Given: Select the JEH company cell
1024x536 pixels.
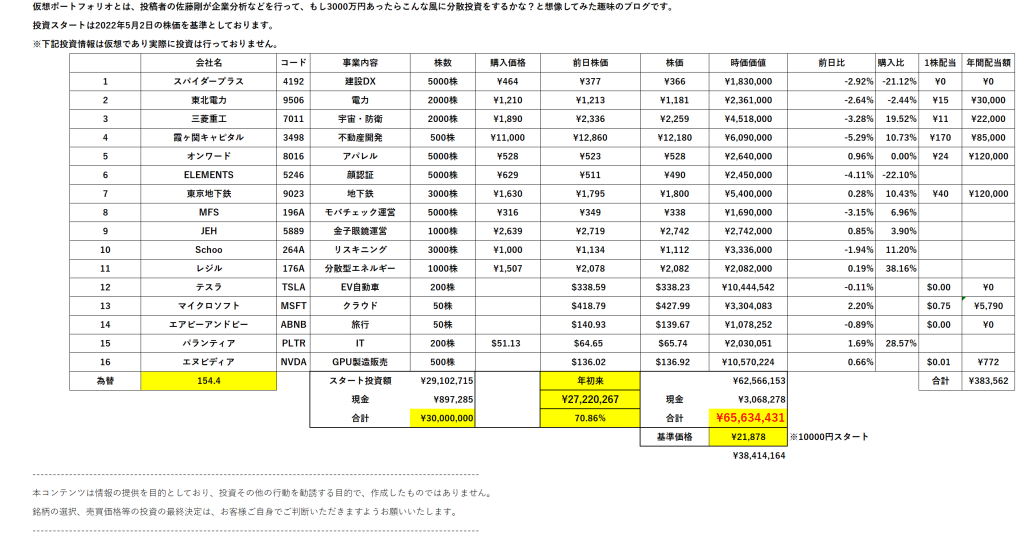Looking at the screenshot, I should [x=208, y=231].
